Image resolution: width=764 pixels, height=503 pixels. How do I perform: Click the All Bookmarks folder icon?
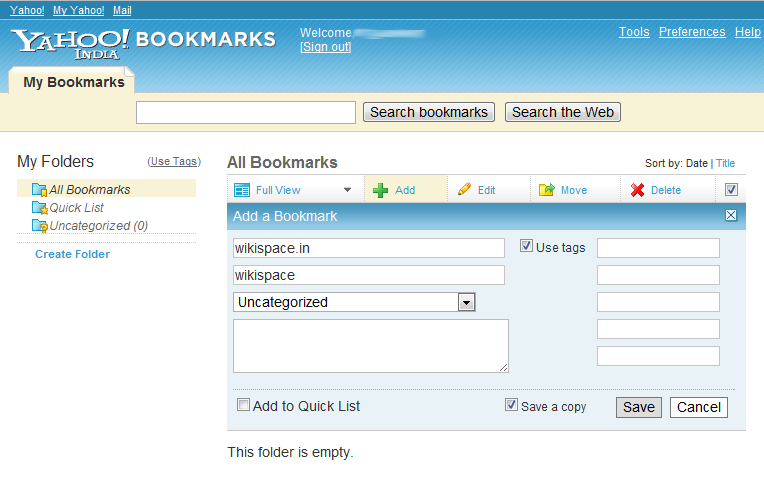tap(39, 190)
